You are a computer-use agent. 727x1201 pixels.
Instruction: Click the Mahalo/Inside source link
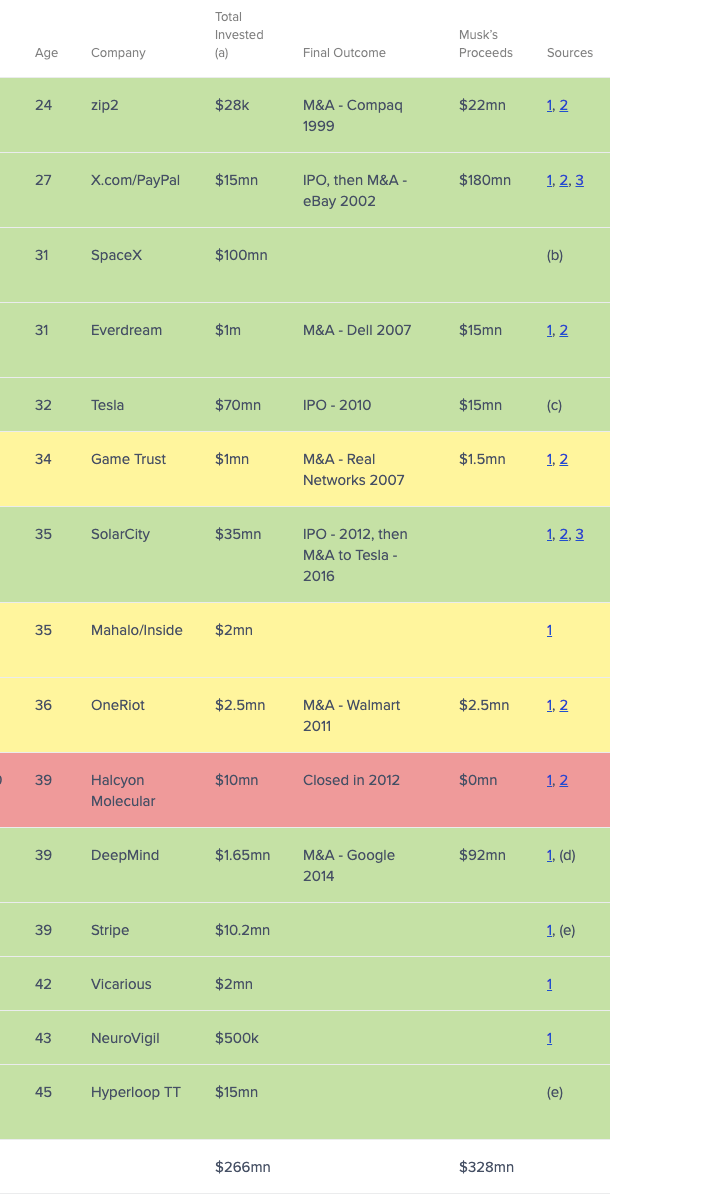(x=549, y=630)
